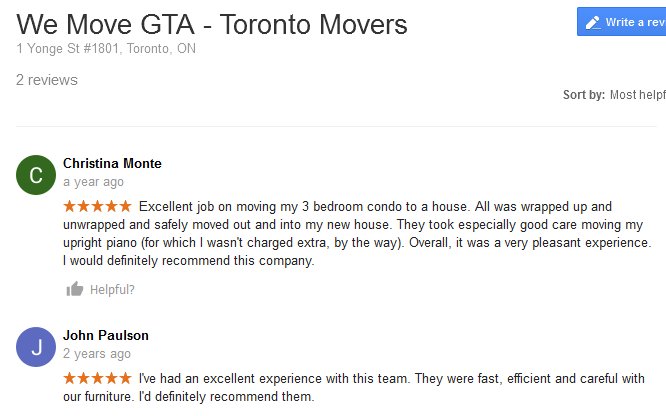Click the last star of John Paulson's rating
Screen dimensions: 666x416
125,378
